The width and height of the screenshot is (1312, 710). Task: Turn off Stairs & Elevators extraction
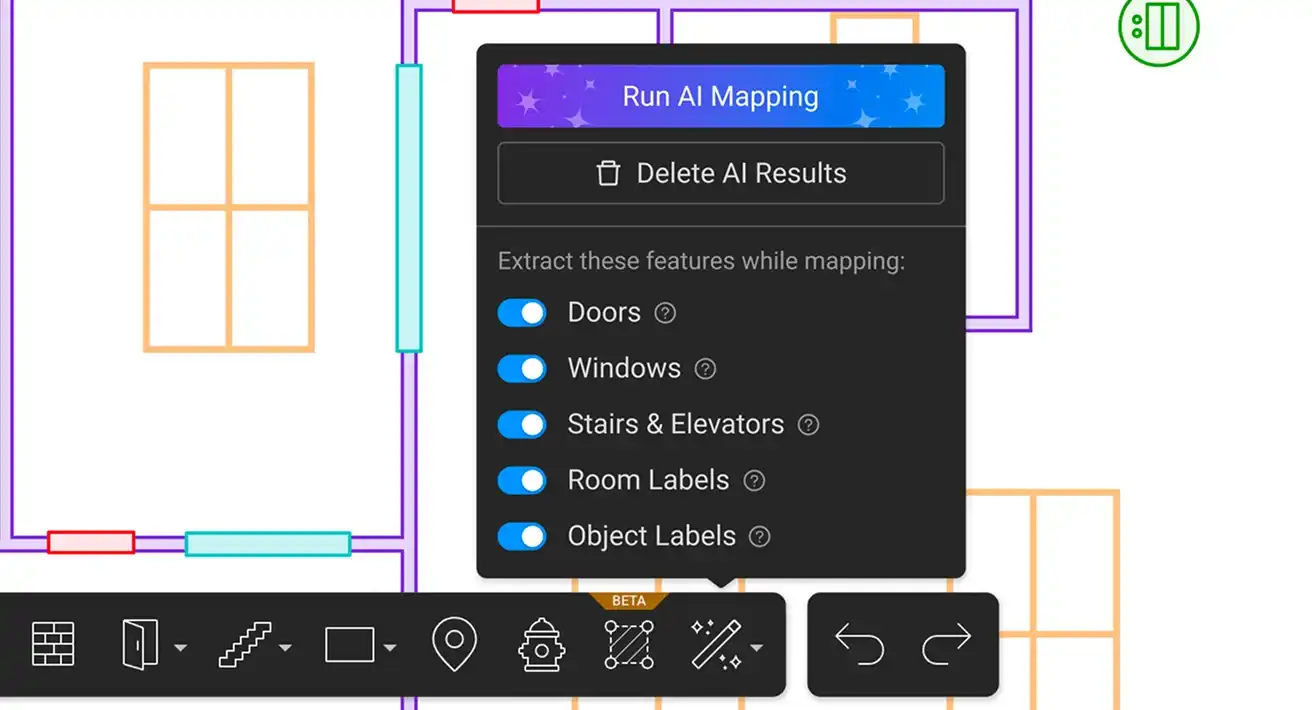pos(522,425)
